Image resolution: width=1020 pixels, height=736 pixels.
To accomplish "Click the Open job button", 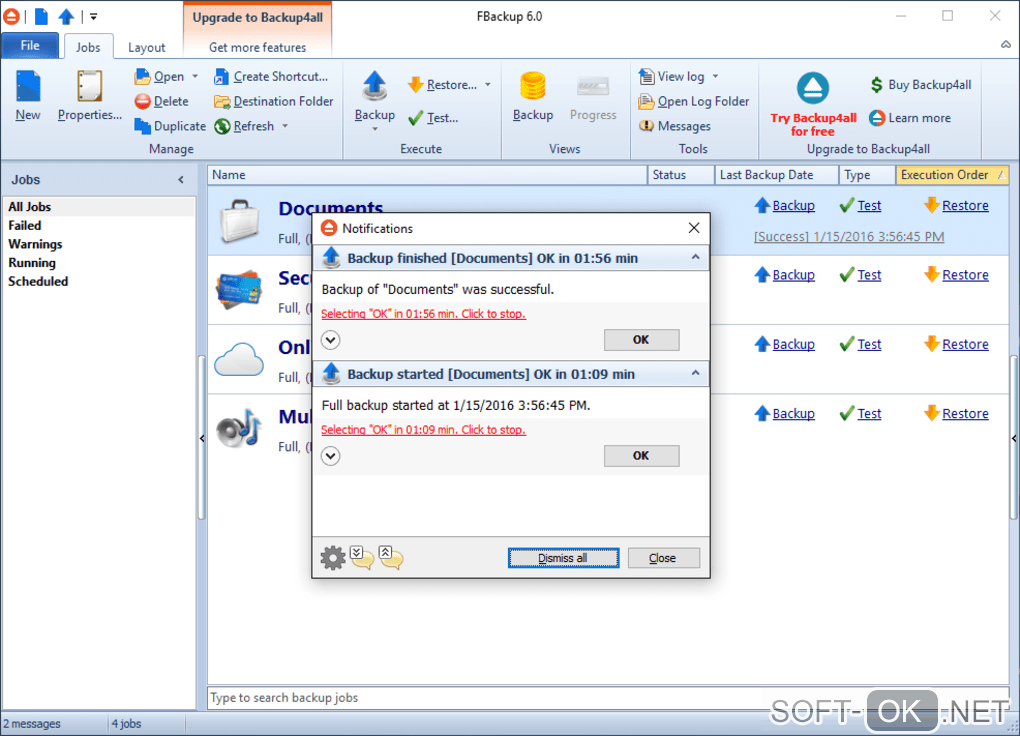I will coord(160,77).
